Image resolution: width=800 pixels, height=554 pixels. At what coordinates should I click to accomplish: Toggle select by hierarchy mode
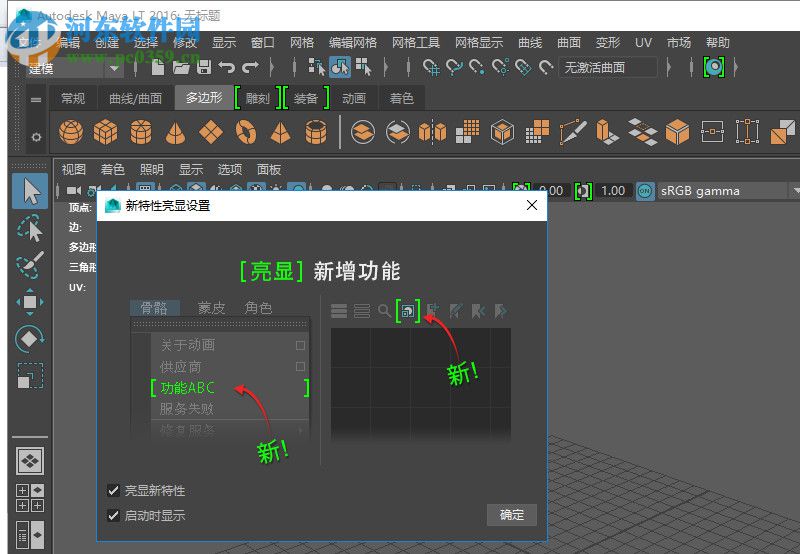316,67
